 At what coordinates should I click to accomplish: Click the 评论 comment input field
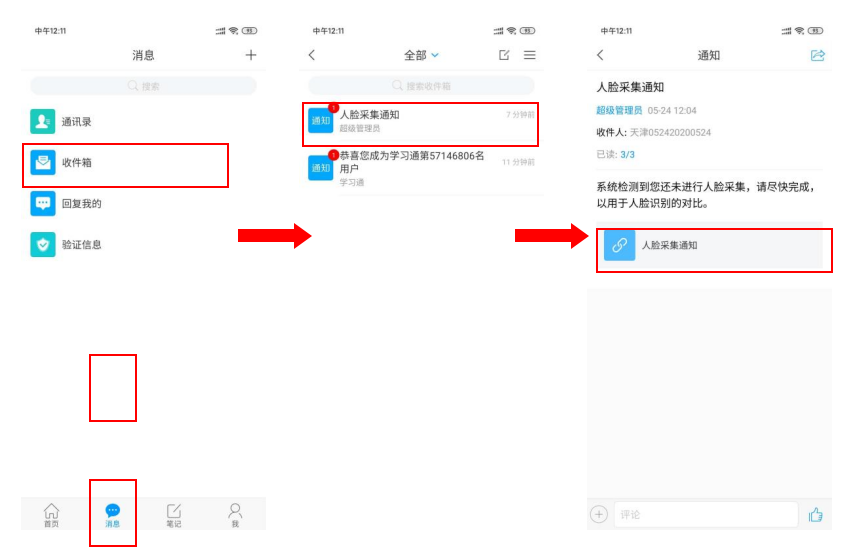click(x=705, y=515)
